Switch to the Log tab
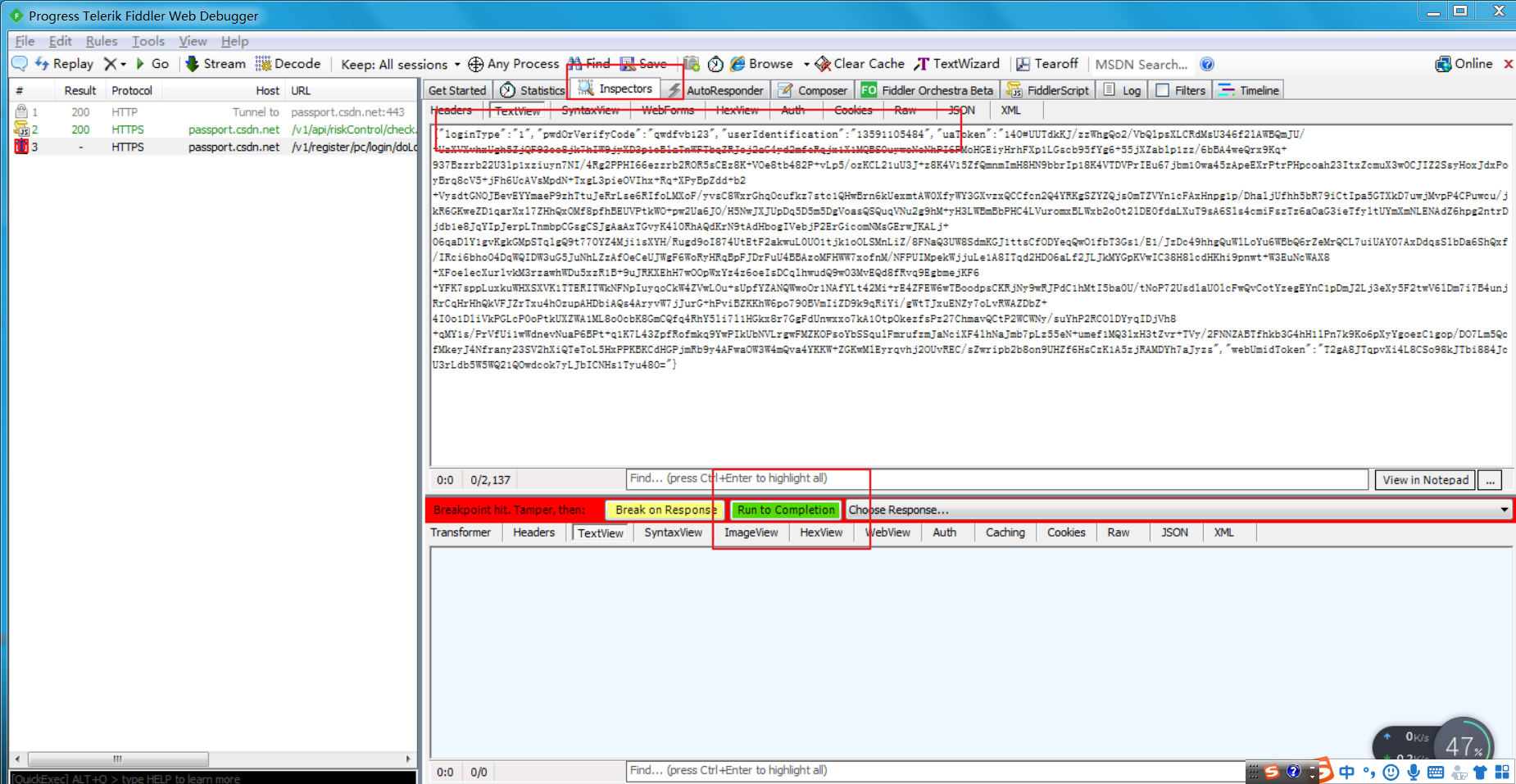This screenshot has width=1516, height=784. coord(1123,90)
